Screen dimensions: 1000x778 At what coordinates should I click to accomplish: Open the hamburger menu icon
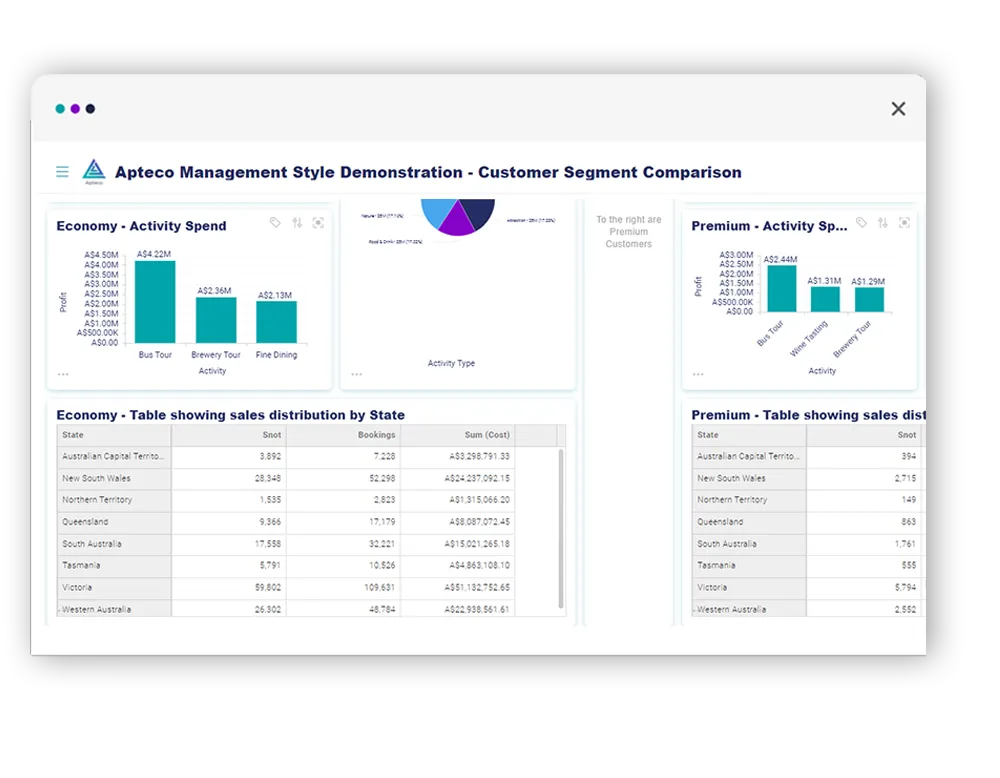click(62, 172)
